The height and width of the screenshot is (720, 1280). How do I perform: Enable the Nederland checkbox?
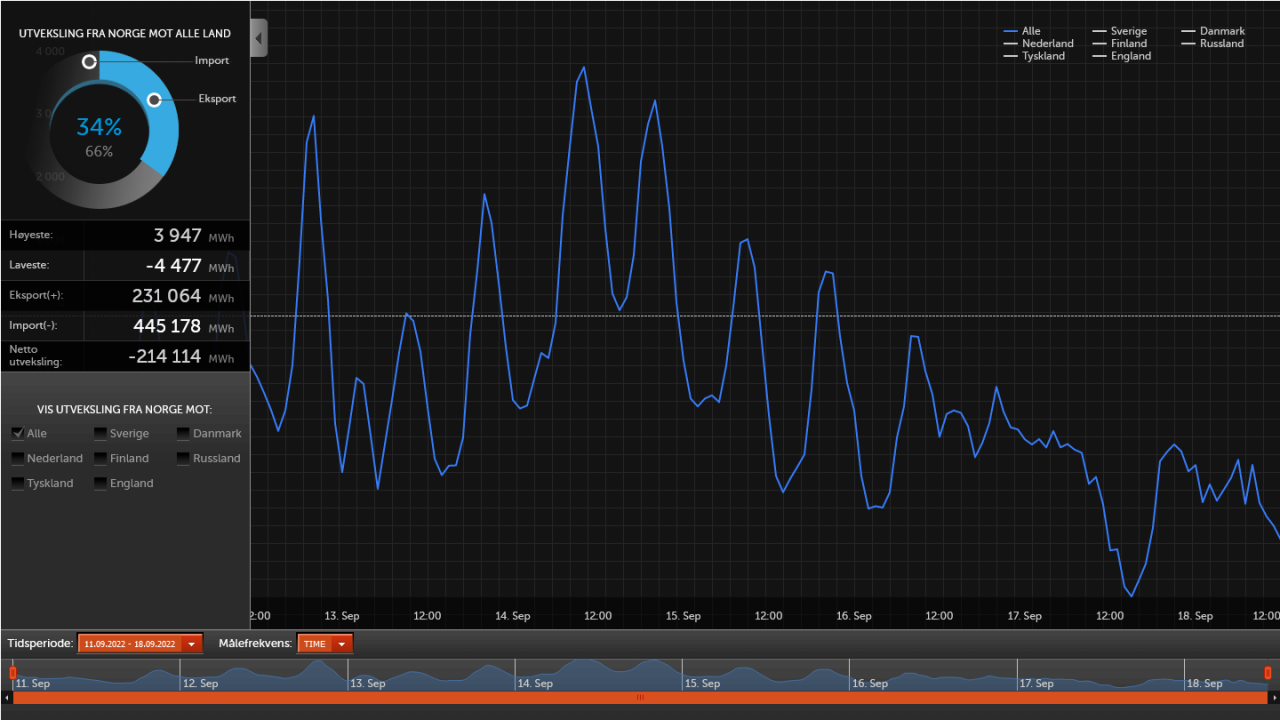(16, 458)
